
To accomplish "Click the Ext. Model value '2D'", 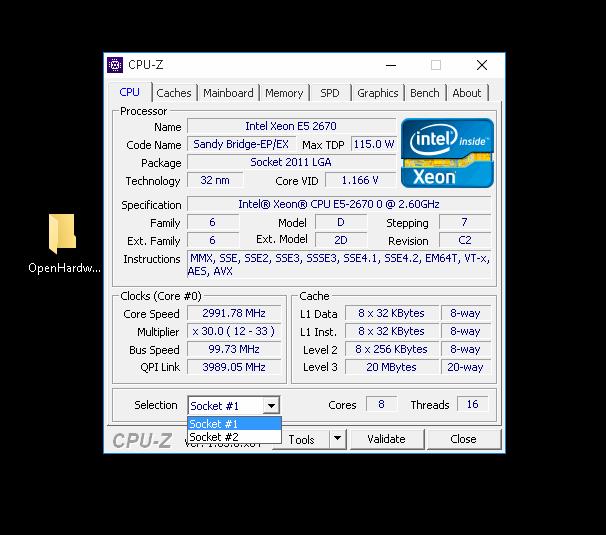I will coord(340,240).
